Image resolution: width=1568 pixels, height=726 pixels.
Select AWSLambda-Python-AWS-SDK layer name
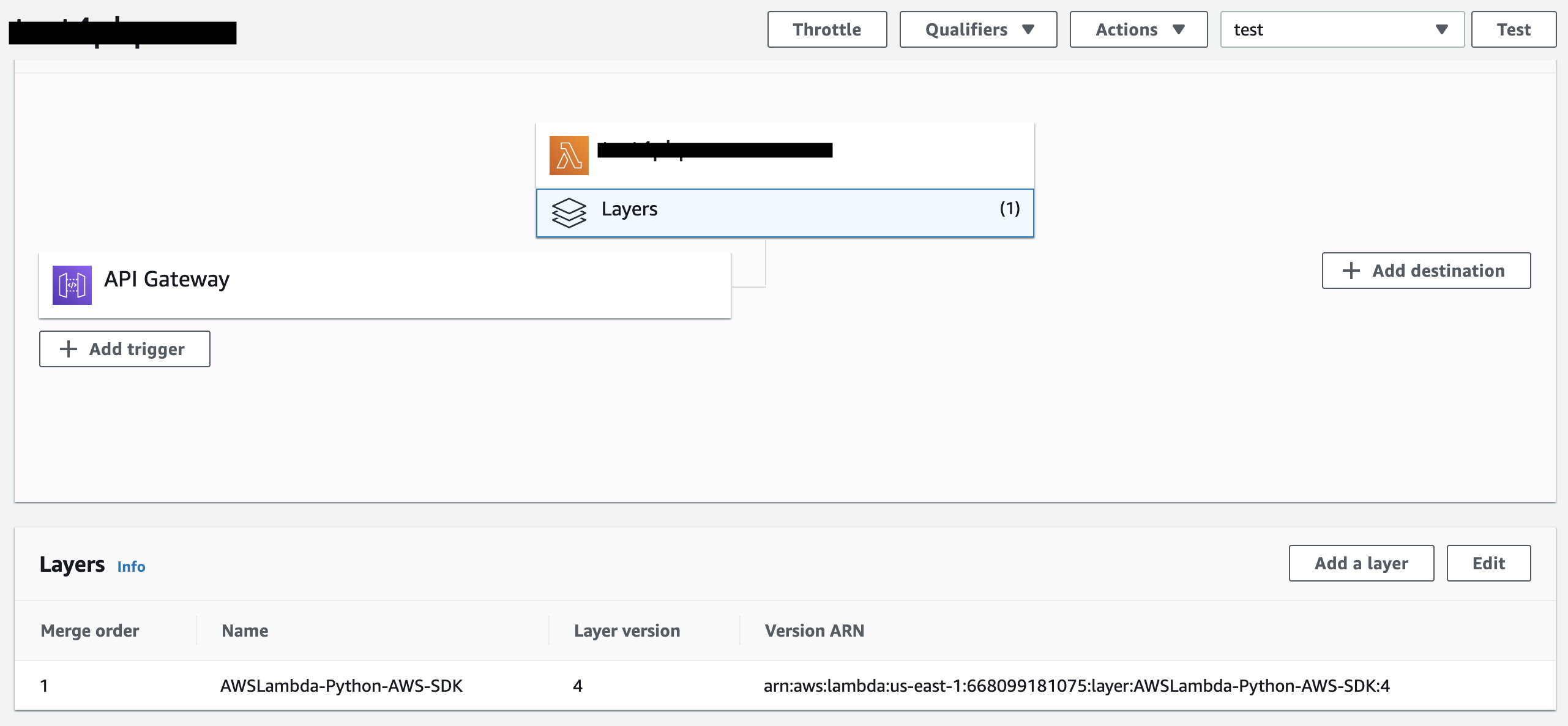(342, 686)
